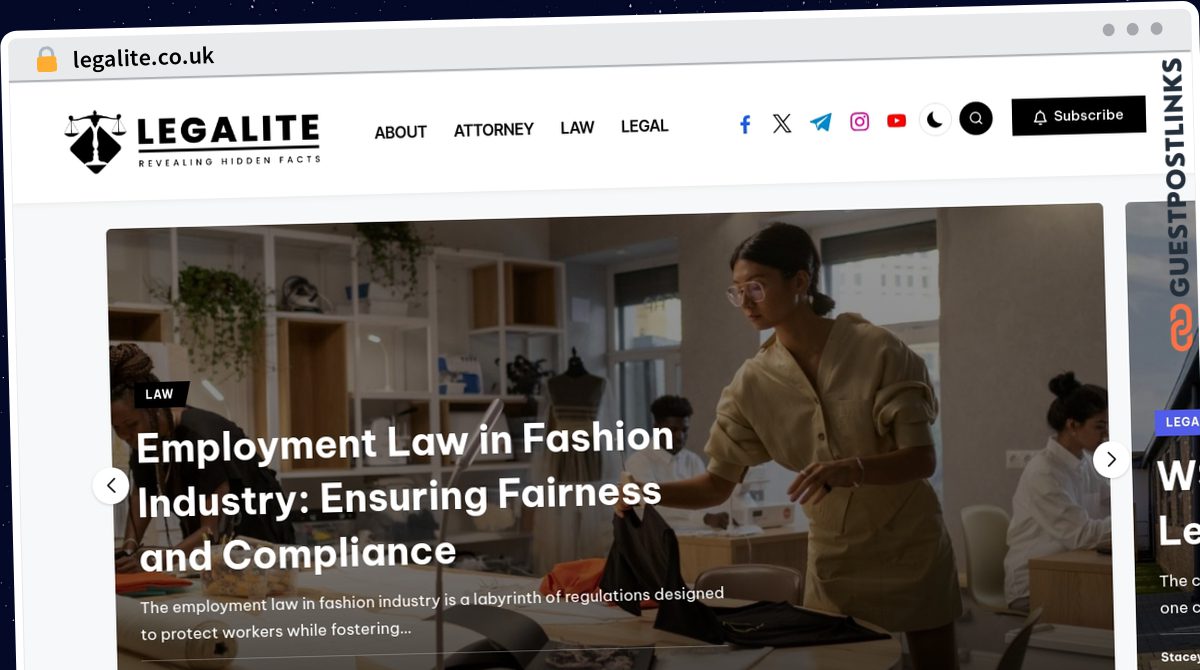The height and width of the screenshot is (670, 1200).
Task: Click the GuestPostLinks chain logo
Action: point(1182,328)
